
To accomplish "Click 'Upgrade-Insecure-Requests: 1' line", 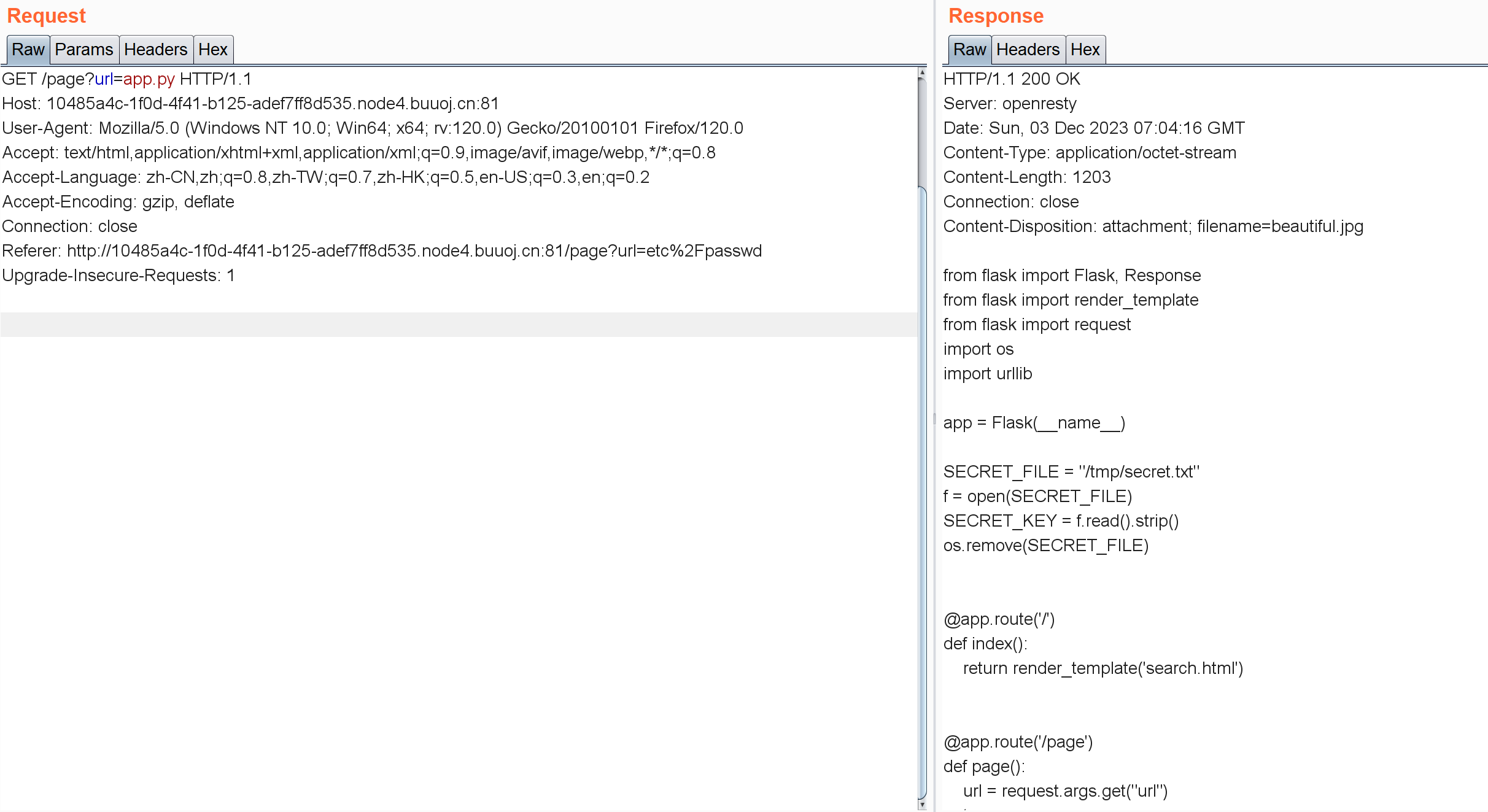I will point(118,276).
